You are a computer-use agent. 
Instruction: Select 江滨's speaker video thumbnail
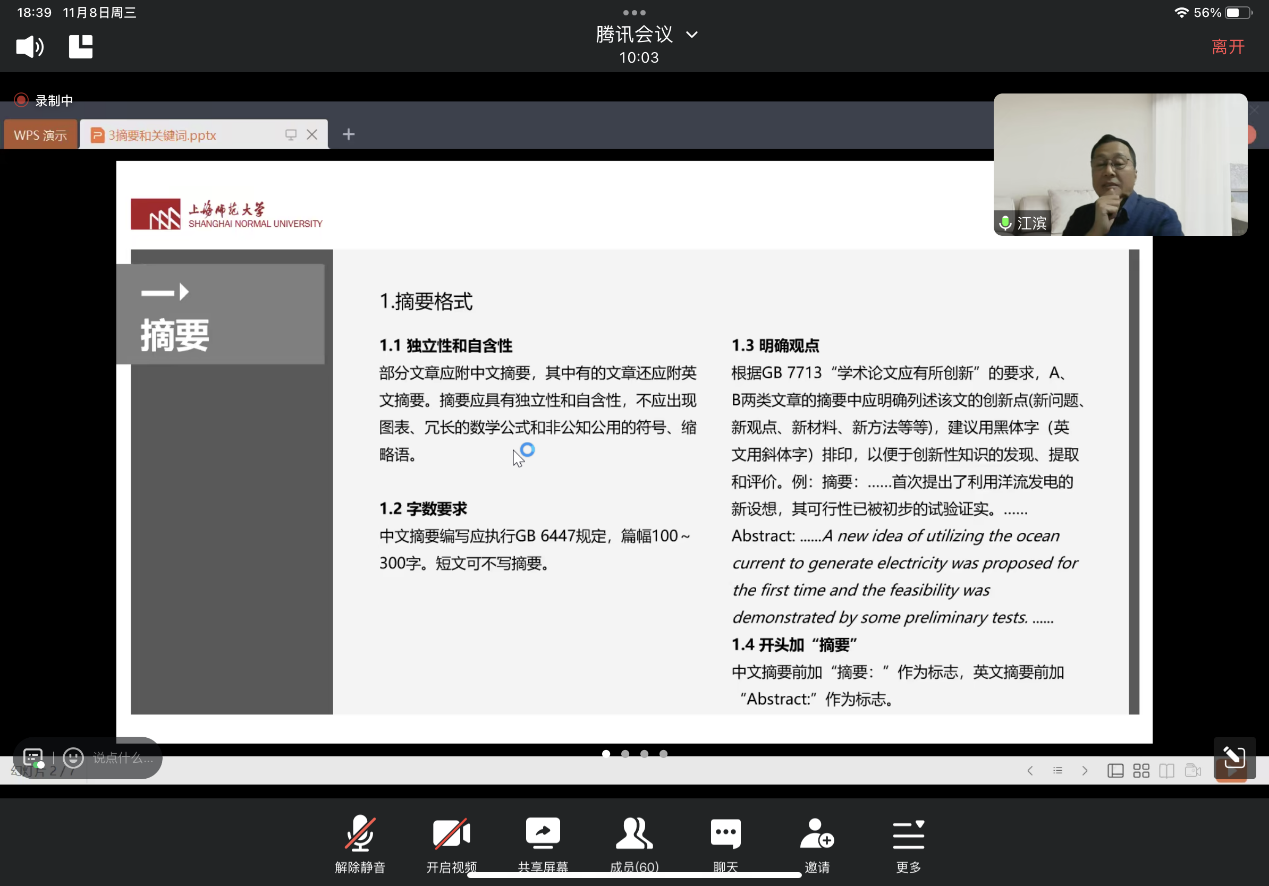(x=1120, y=165)
